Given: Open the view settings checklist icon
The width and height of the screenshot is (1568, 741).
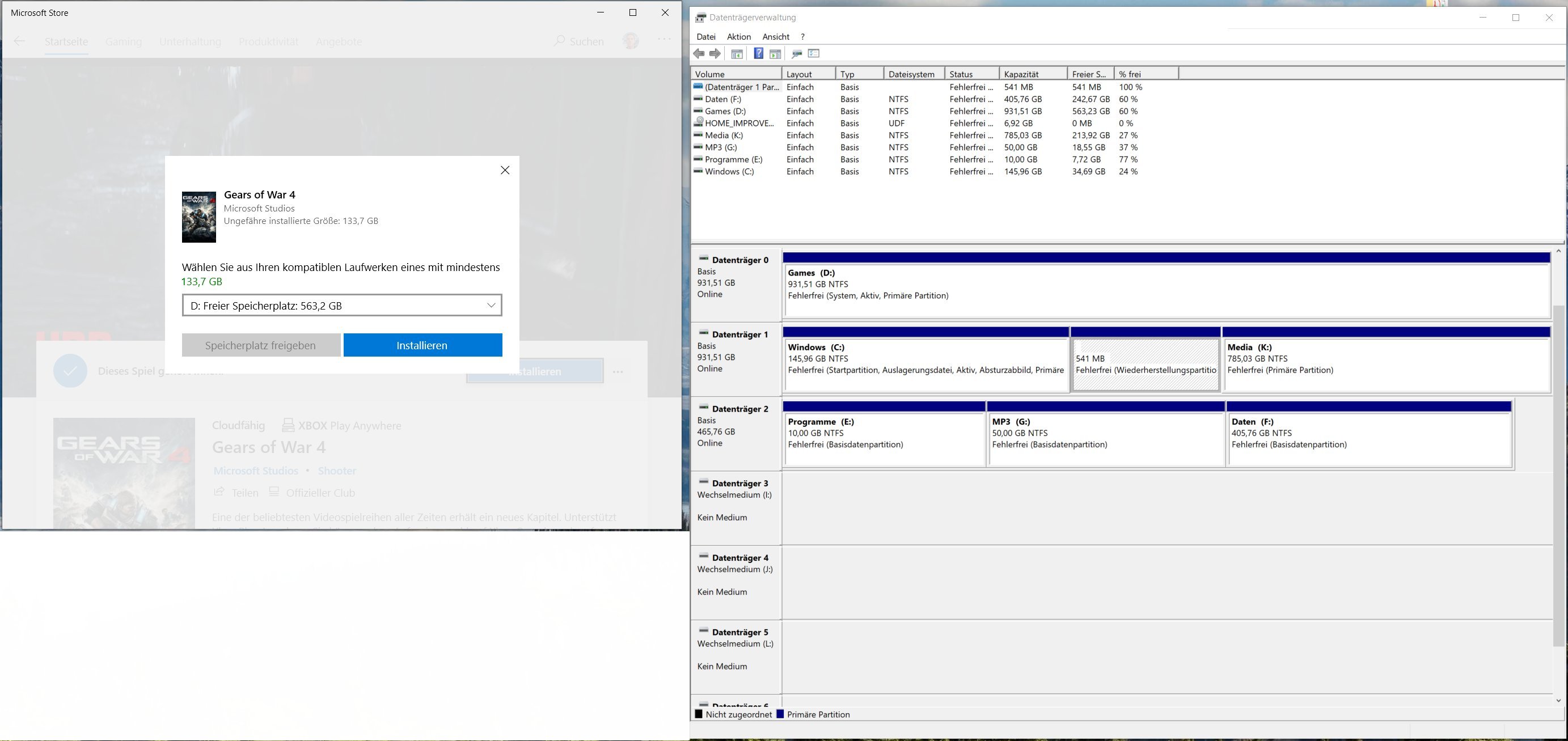Looking at the screenshot, I should click(x=814, y=53).
